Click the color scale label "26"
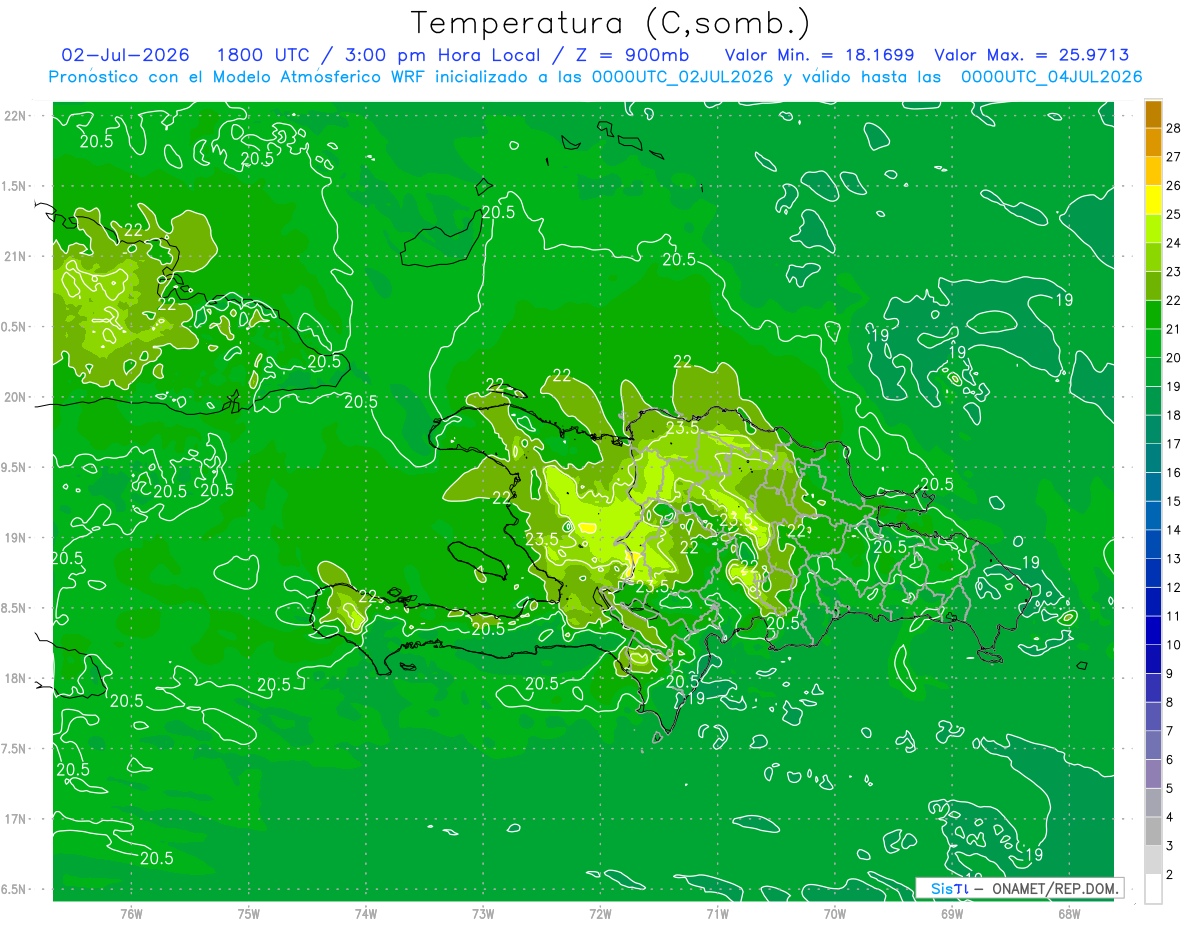1200x927 pixels. pyautogui.click(x=1173, y=185)
